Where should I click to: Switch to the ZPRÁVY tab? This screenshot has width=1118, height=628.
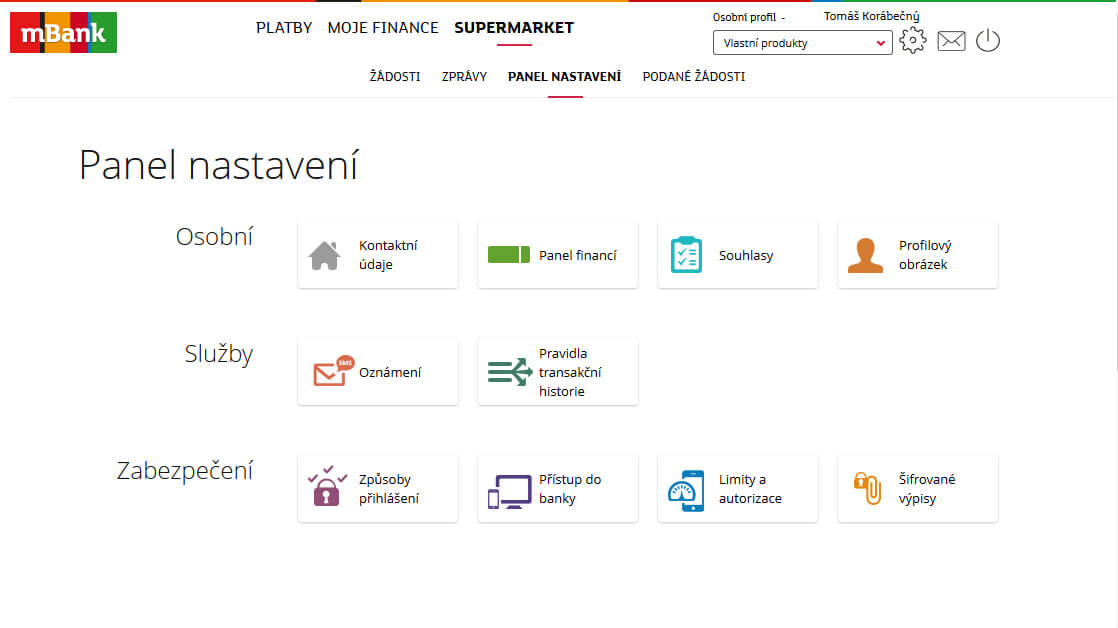[x=464, y=76]
